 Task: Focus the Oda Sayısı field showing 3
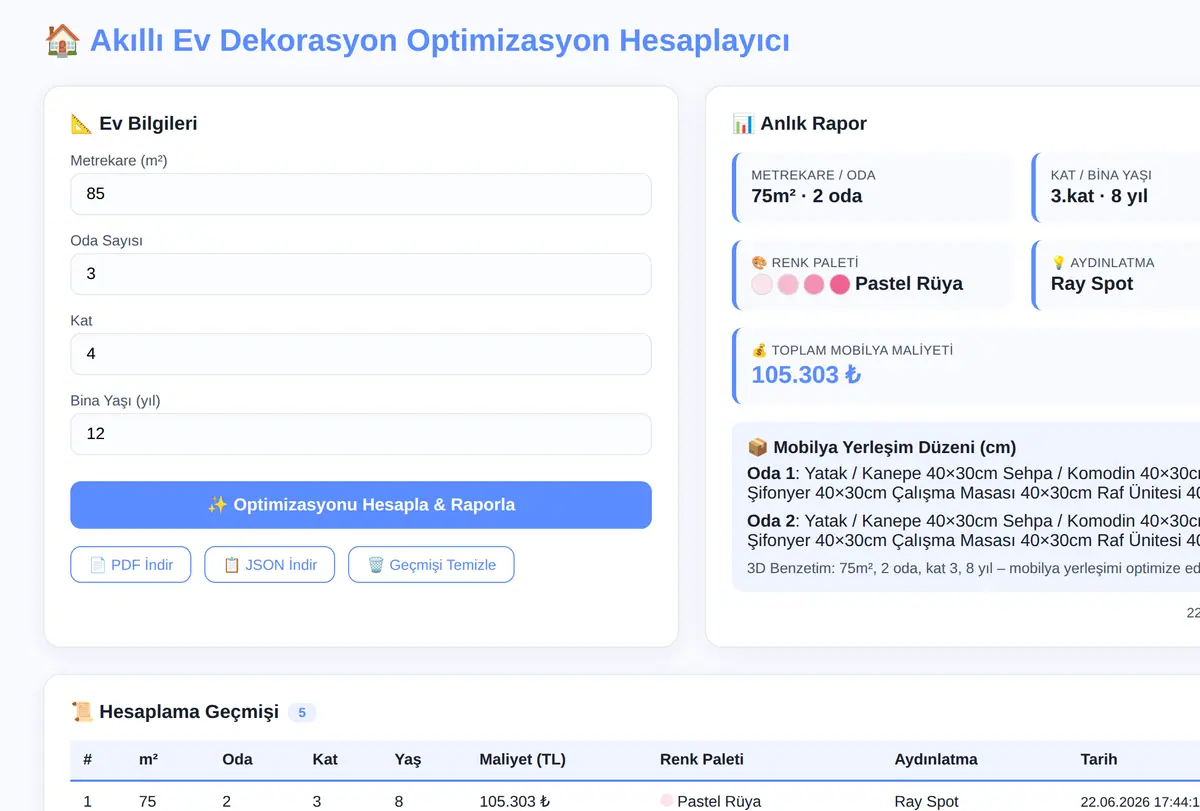361,274
